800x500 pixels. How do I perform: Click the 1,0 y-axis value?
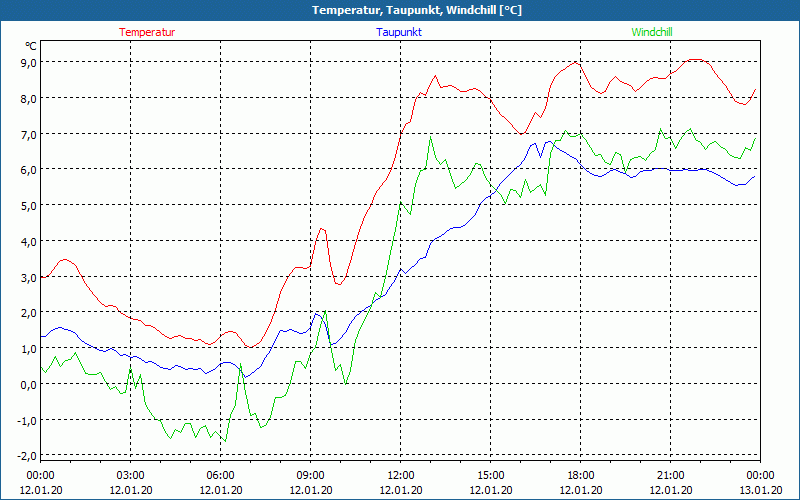(x=28, y=349)
